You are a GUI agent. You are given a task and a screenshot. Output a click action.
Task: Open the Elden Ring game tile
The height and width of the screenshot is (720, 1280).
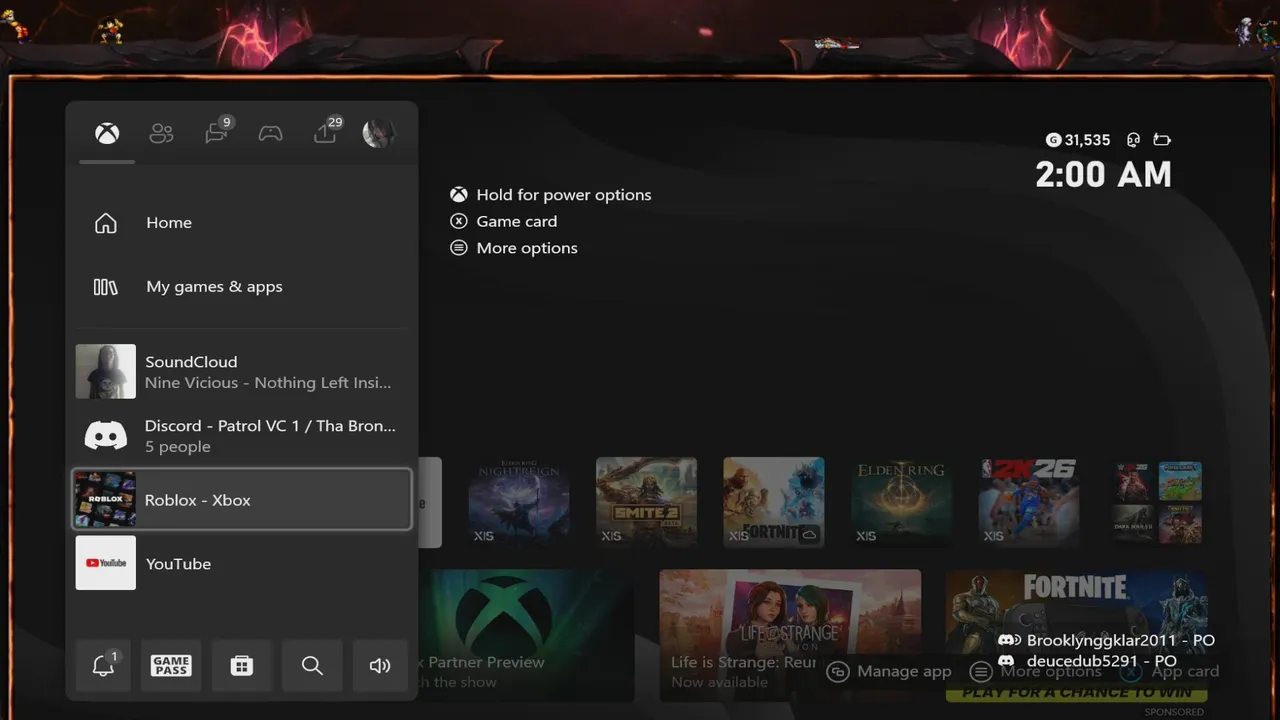pyautogui.click(x=901, y=502)
